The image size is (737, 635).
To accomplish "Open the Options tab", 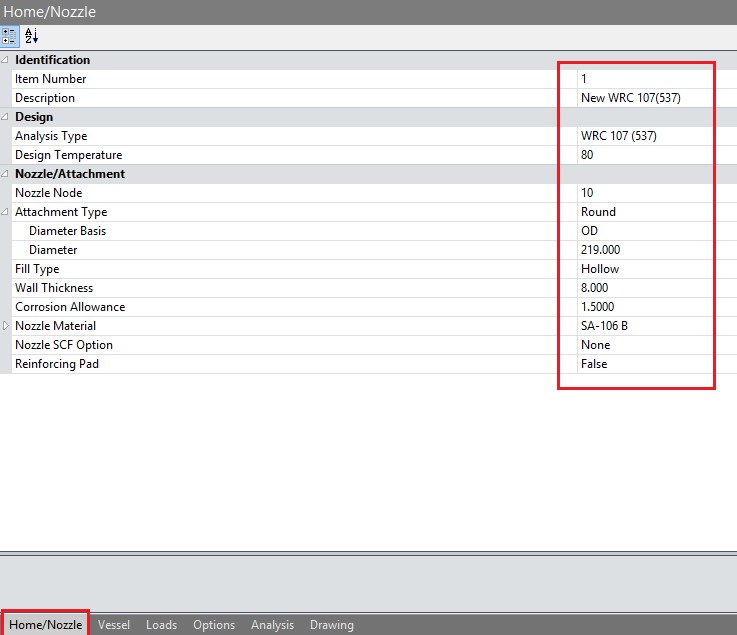I will coord(214,625).
